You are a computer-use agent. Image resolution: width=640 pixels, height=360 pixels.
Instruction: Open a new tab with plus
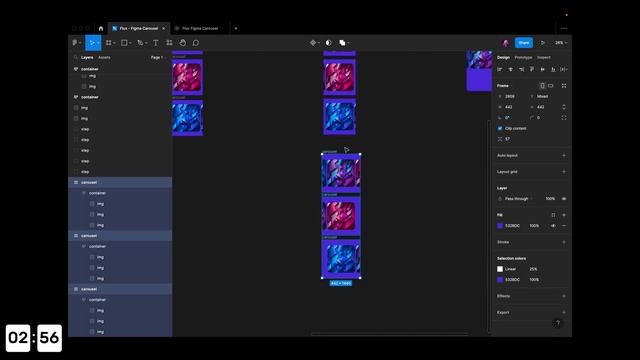click(x=236, y=28)
